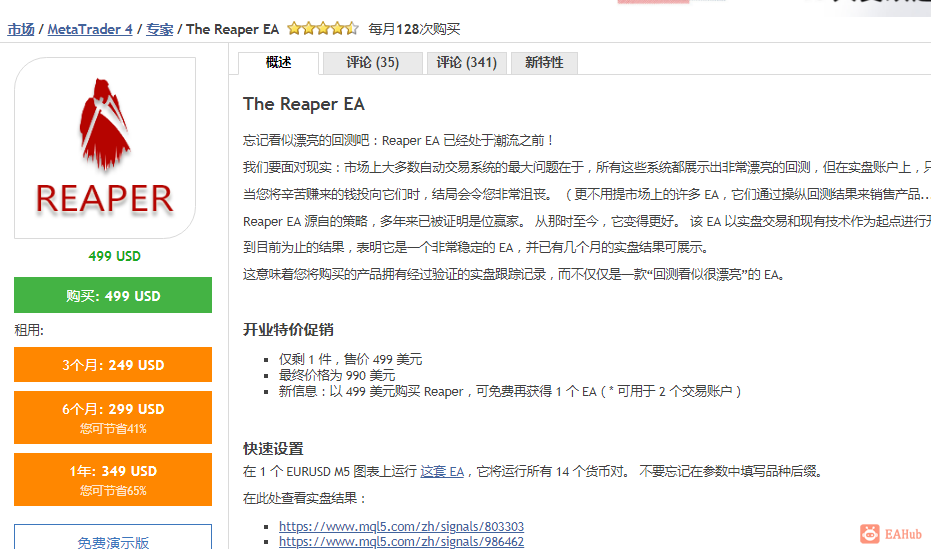Switch to the 评论 (341) tab

(x=467, y=63)
